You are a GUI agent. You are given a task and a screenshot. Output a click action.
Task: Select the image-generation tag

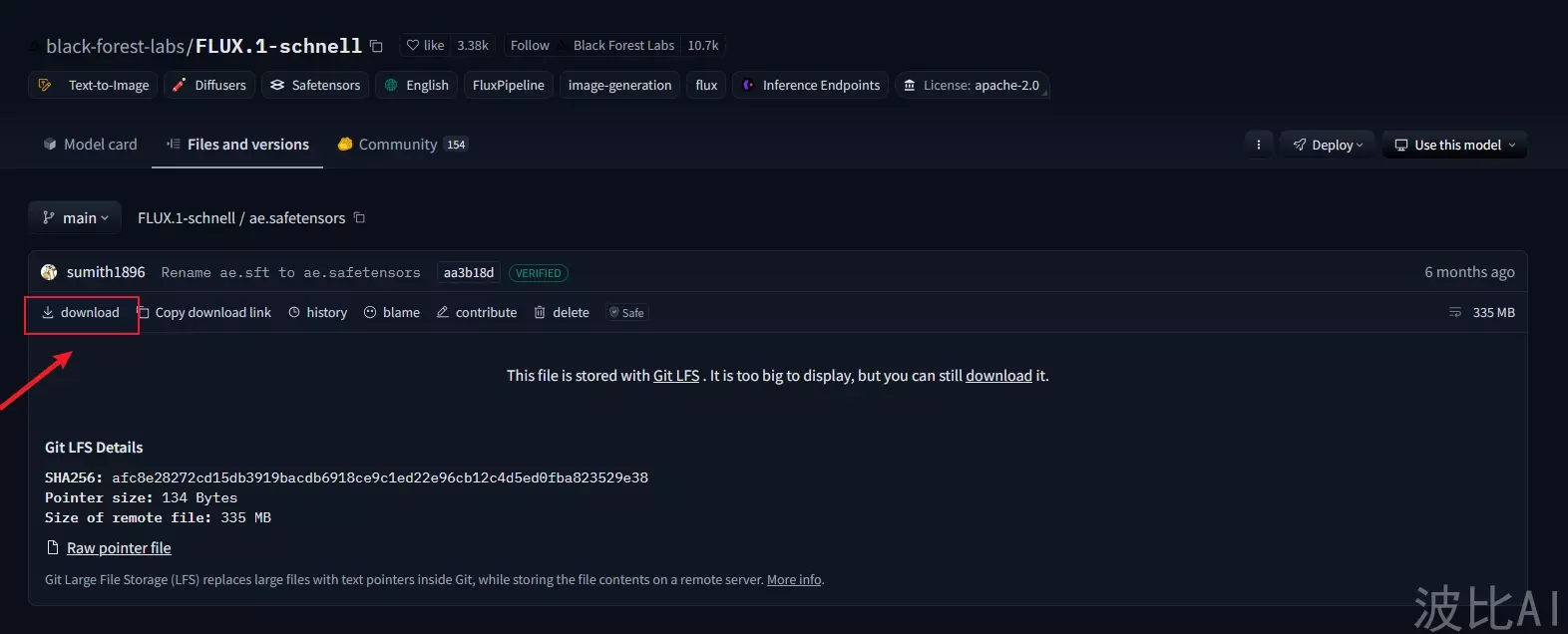(x=619, y=86)
